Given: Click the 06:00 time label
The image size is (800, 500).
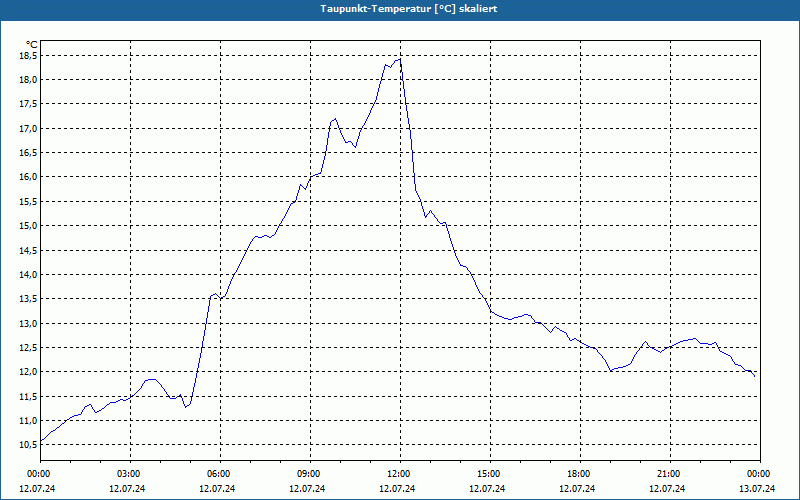Looking at the screenshot, I should pyautogui.click(x=220, y=474).
